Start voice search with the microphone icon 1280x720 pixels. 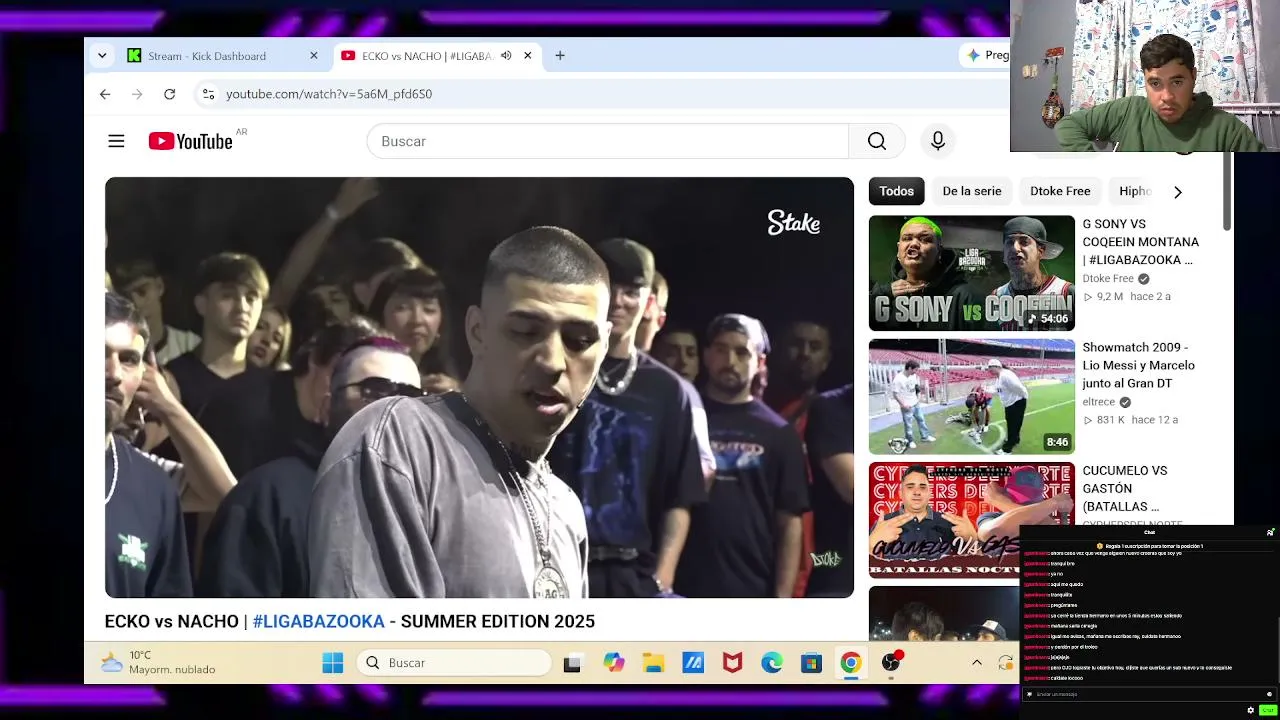938,141
